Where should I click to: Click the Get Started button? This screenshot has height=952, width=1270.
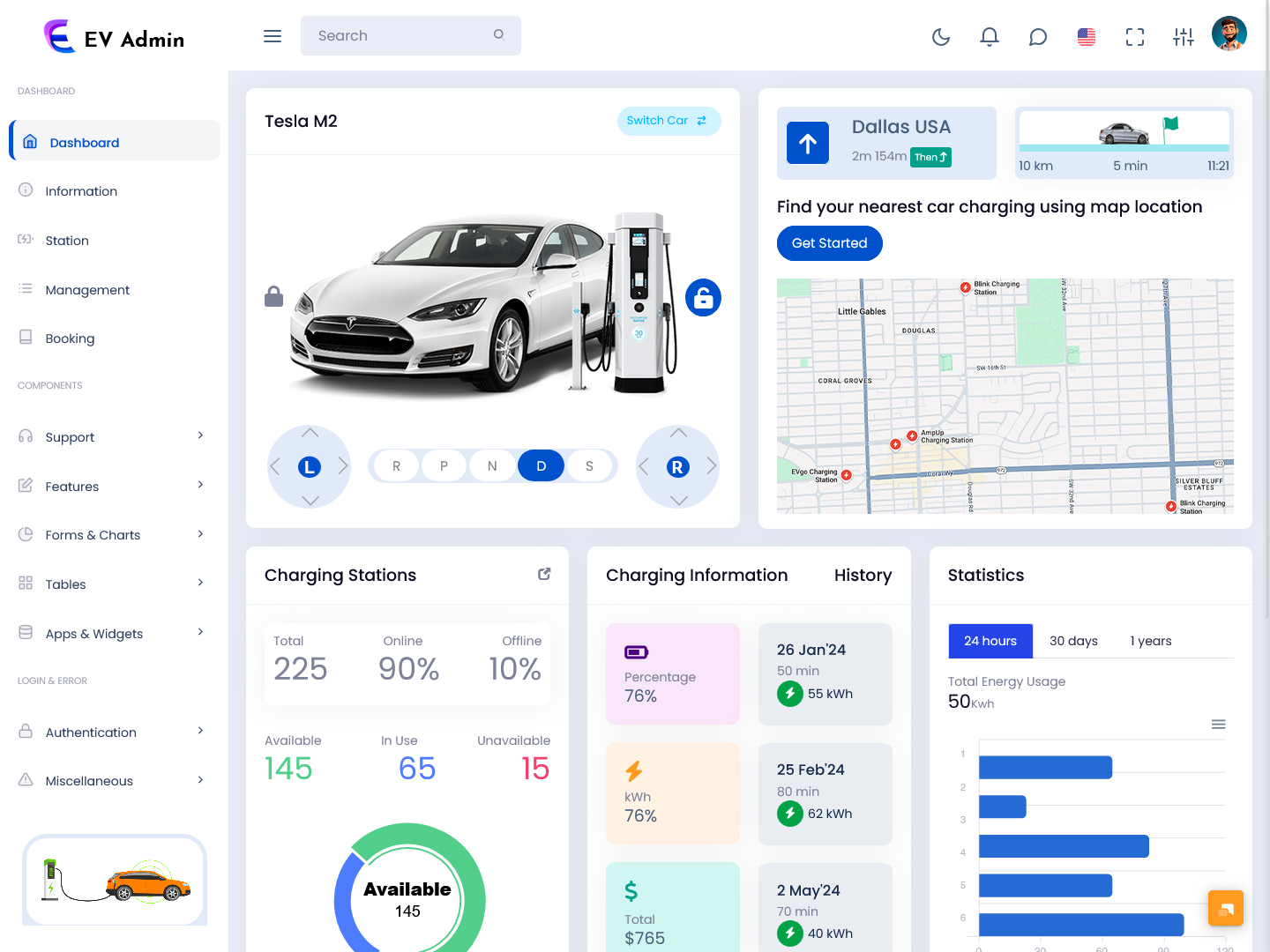[830, 243]
